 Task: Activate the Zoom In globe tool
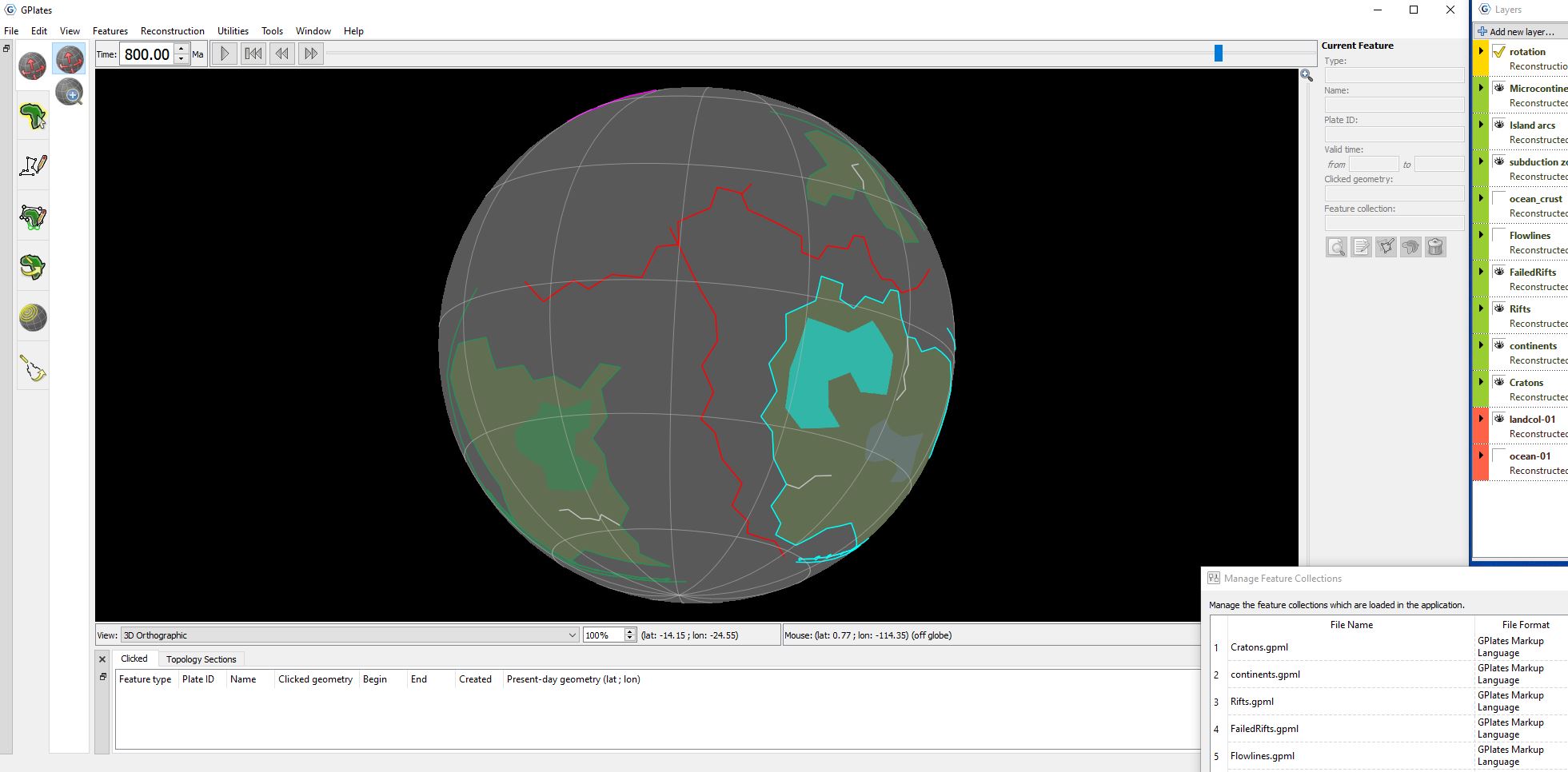[x=70, y=93]
